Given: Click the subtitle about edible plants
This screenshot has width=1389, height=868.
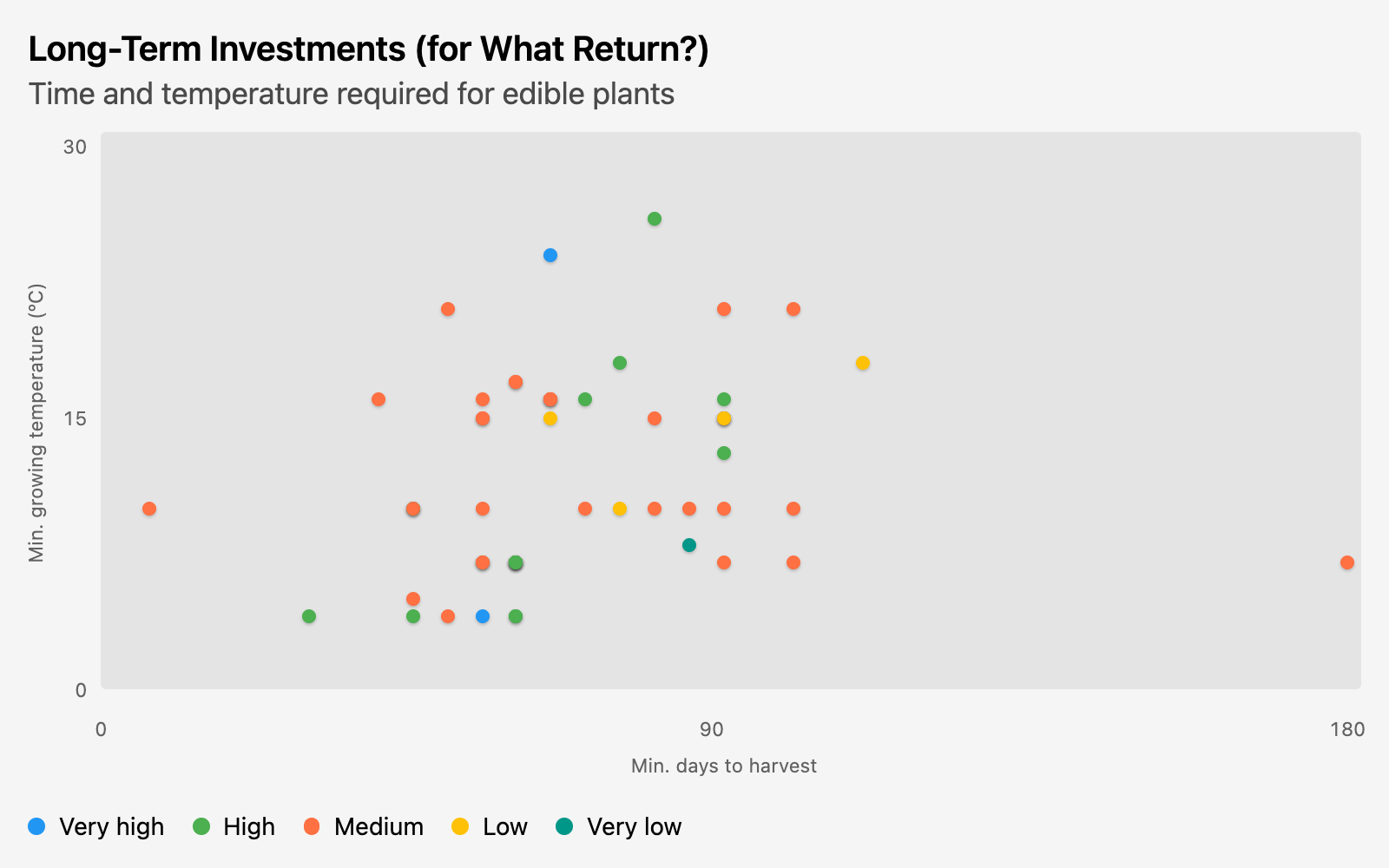Looking at the screenshot, I should pos(352,94).
